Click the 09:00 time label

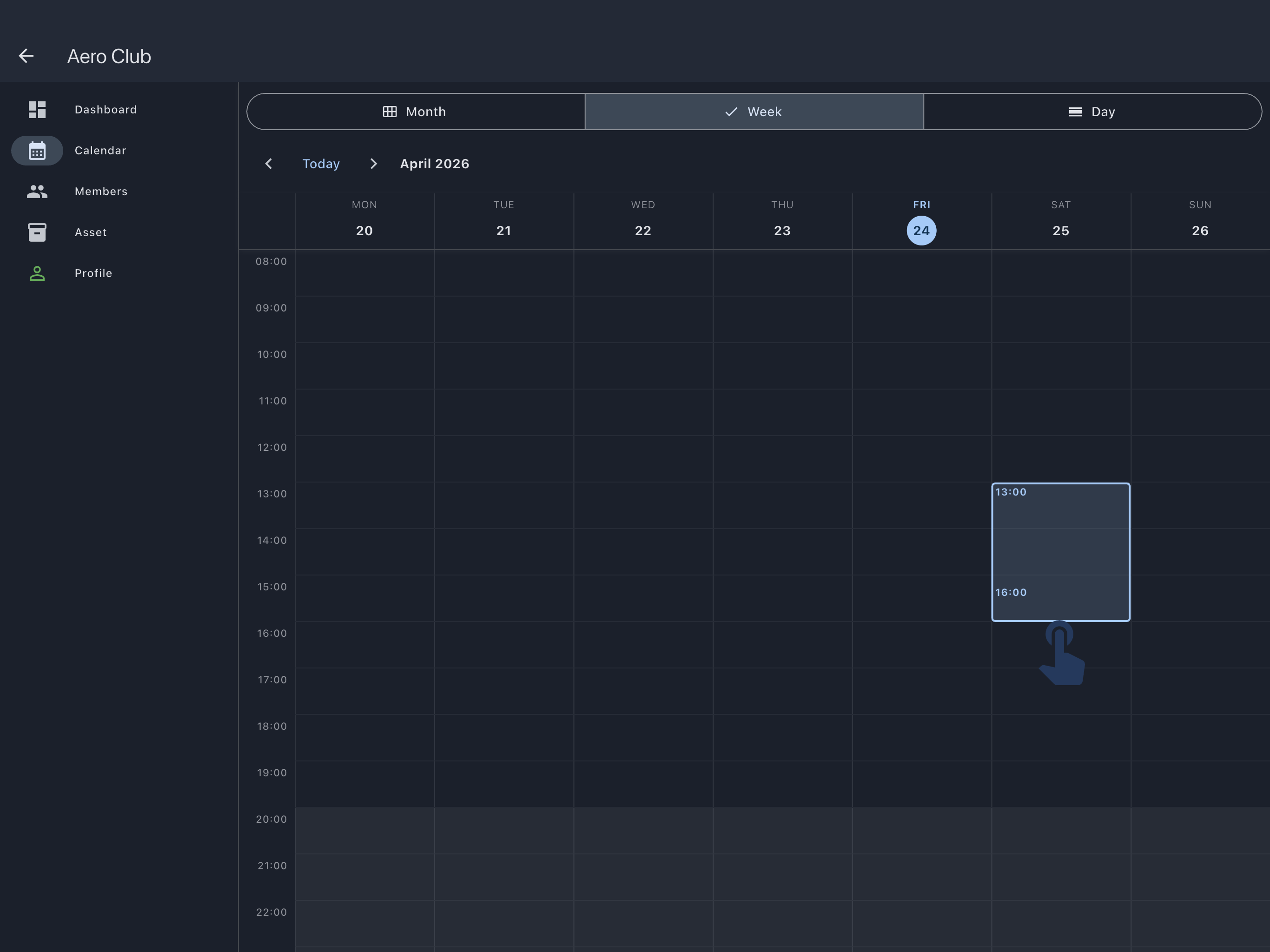(x=271, y=308)
